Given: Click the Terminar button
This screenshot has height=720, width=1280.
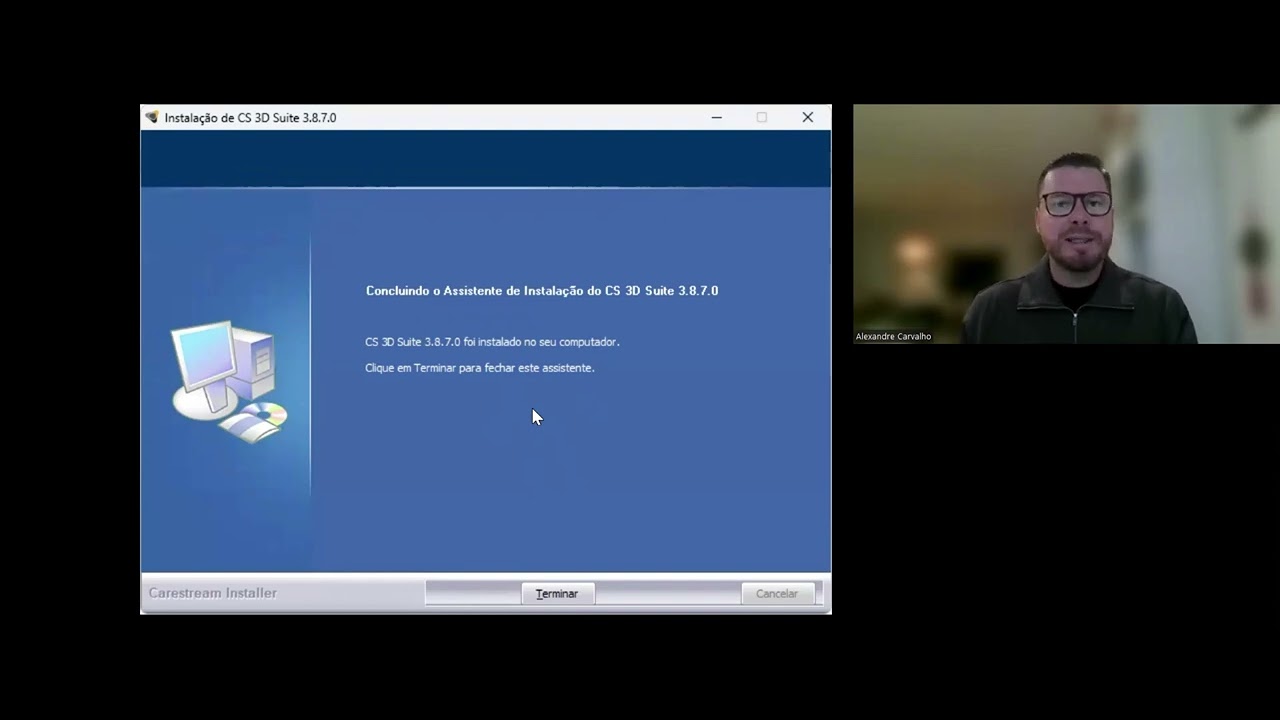Looking at the screenshot, I should coord(557,593).
